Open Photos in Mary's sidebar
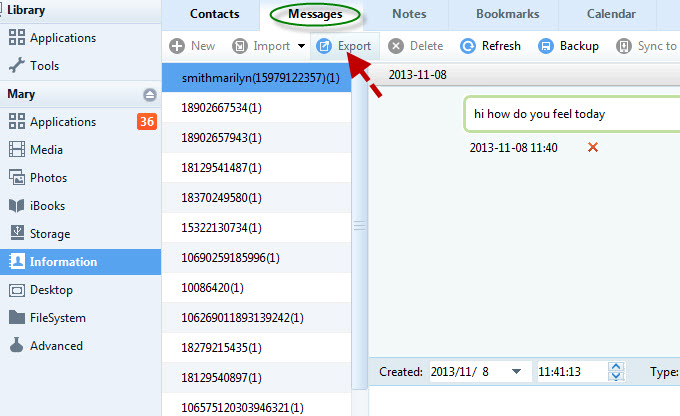680x416 pixels. pos(48,178)
